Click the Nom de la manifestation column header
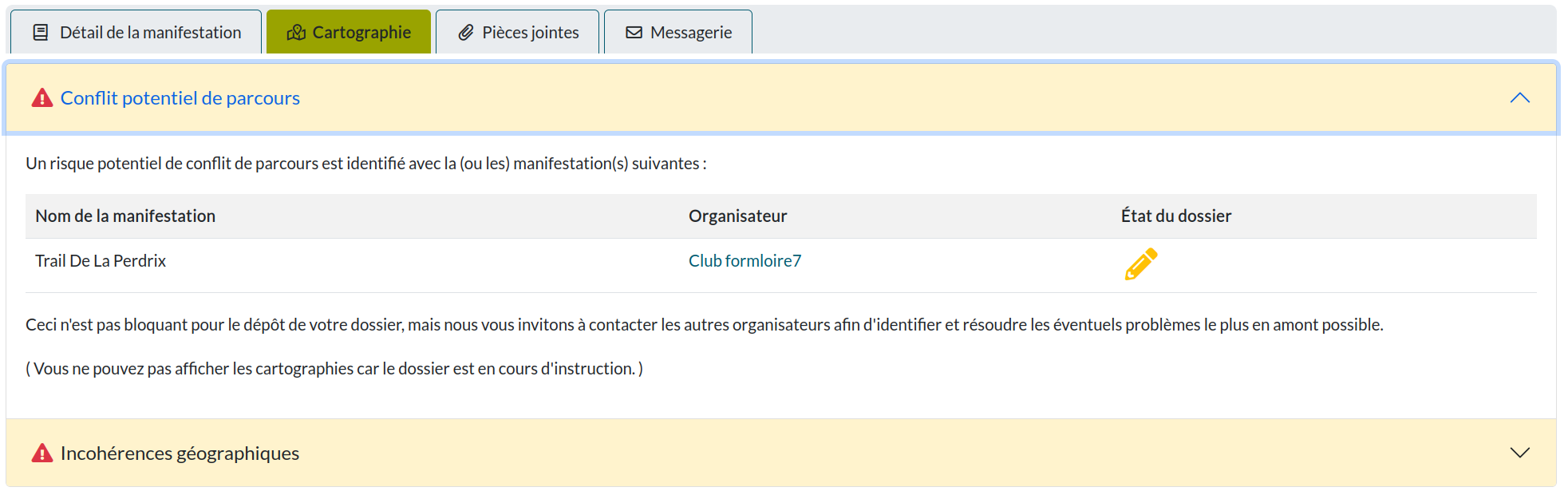This screenshot has width=1568, height=495. pyautogui.click(x=125, y=216)
